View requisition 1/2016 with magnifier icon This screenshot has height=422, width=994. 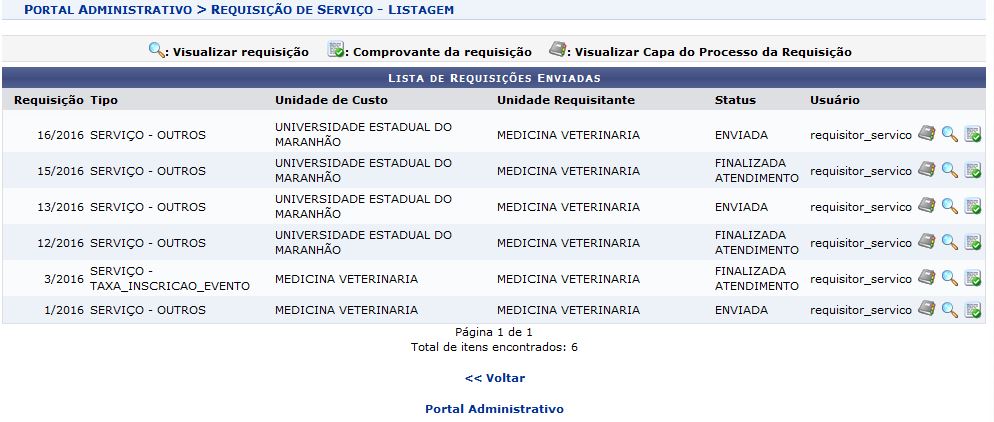[949, 310]
